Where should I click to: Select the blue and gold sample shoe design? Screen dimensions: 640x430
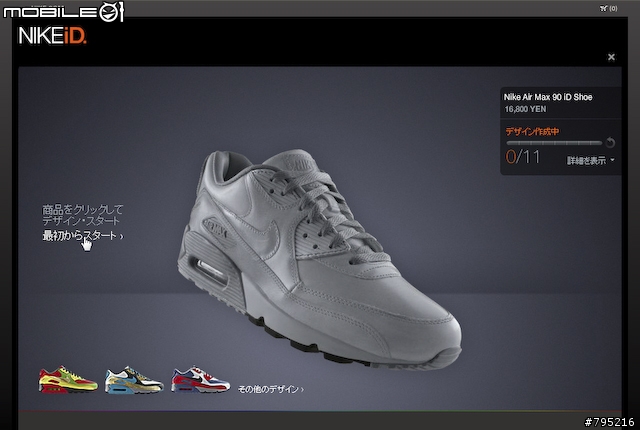pyautogui.click(x=134, y=380)
